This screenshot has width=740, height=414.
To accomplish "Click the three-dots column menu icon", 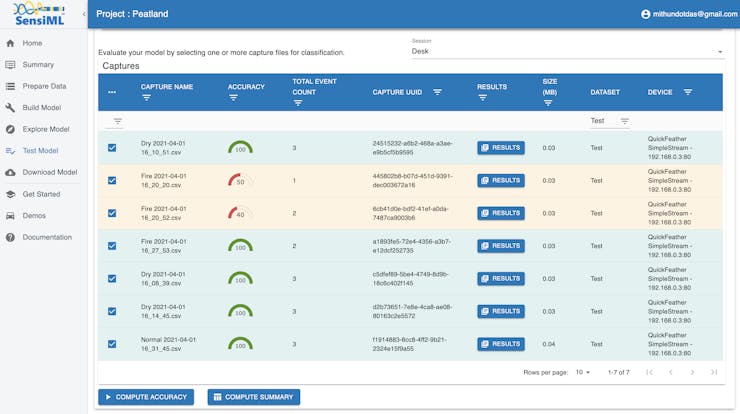I will [x=112, y=92].
